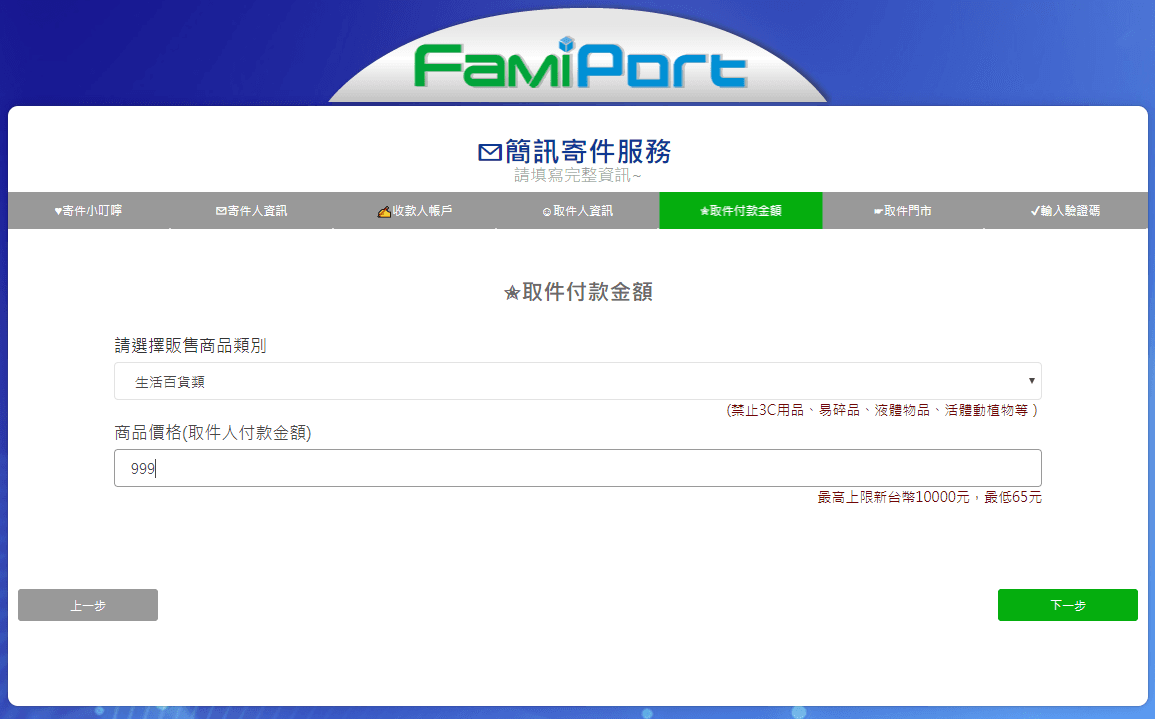Screen dimensions: 1155x719
Task: Focus the price field containing 999
Action: click(578, 468)
